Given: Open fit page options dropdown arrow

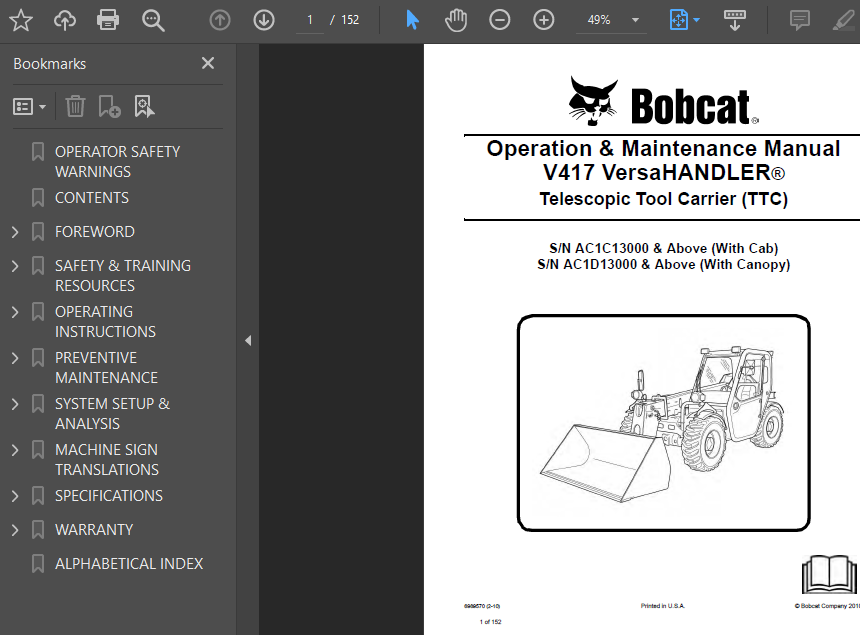Looking at the screenshot, I should tap(697, 20).
